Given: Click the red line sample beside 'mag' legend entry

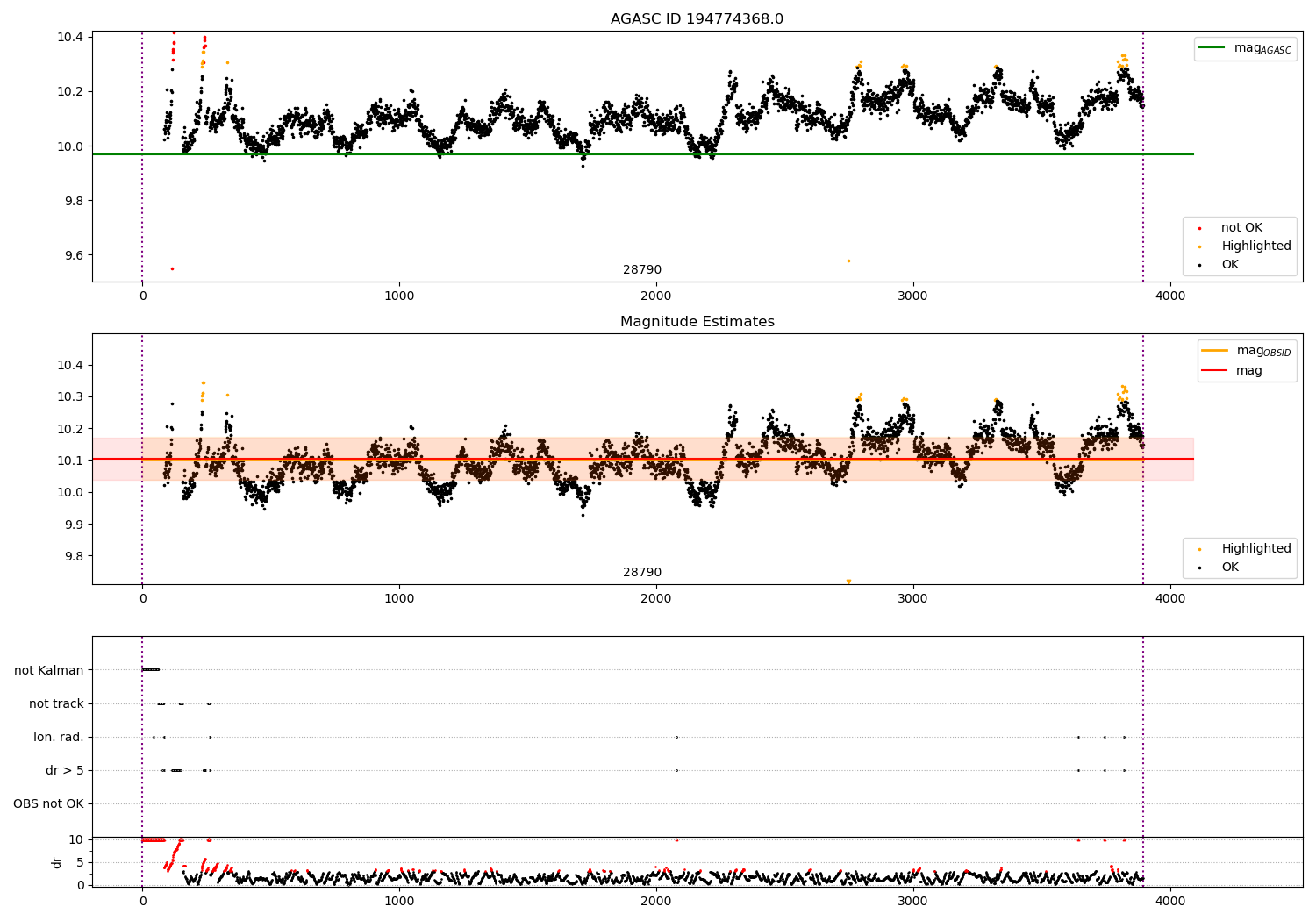Looking at the screenshot, I should (x=1215, y=370).
